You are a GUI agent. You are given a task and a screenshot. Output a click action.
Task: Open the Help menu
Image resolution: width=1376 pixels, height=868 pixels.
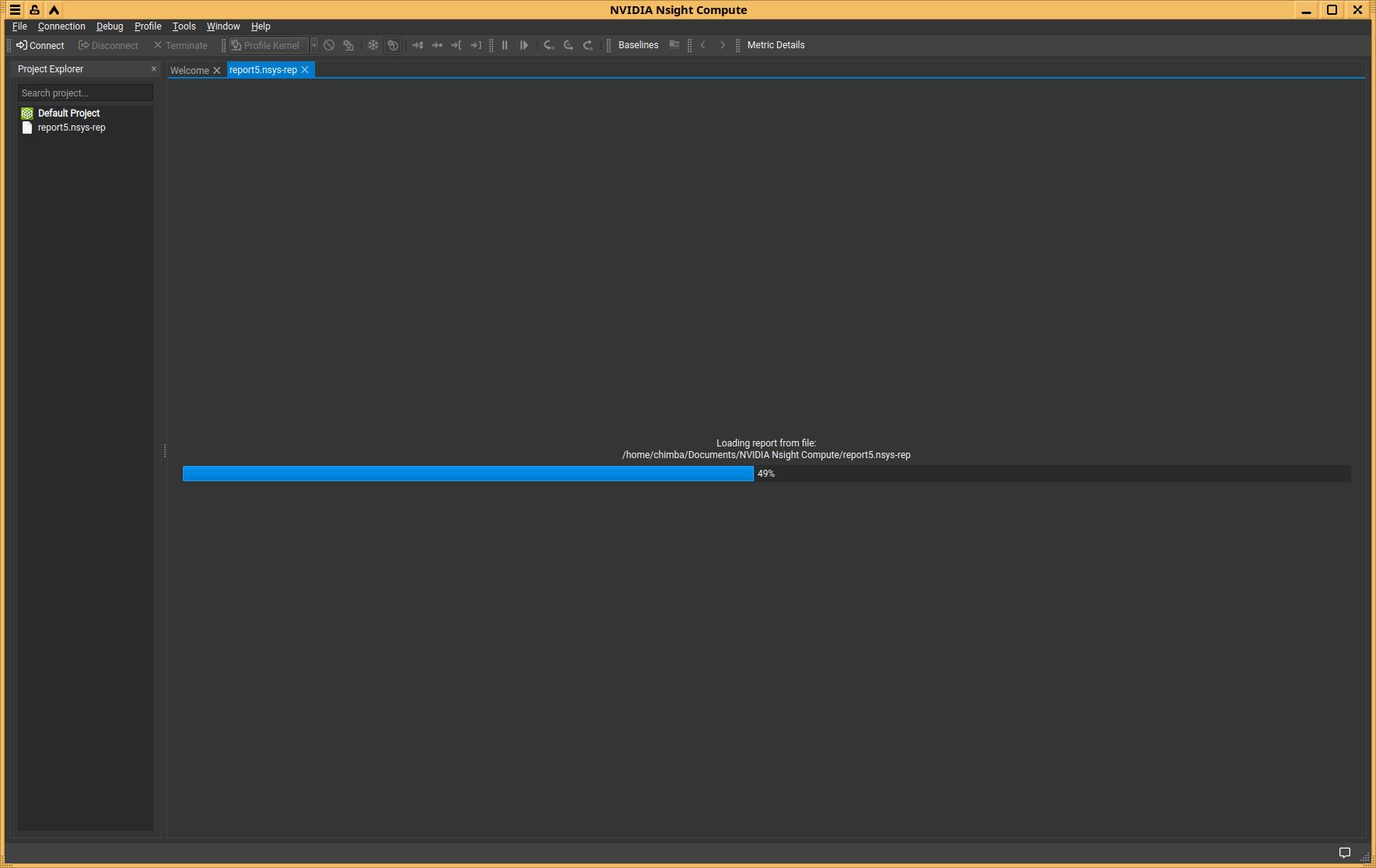coord(261,26)
